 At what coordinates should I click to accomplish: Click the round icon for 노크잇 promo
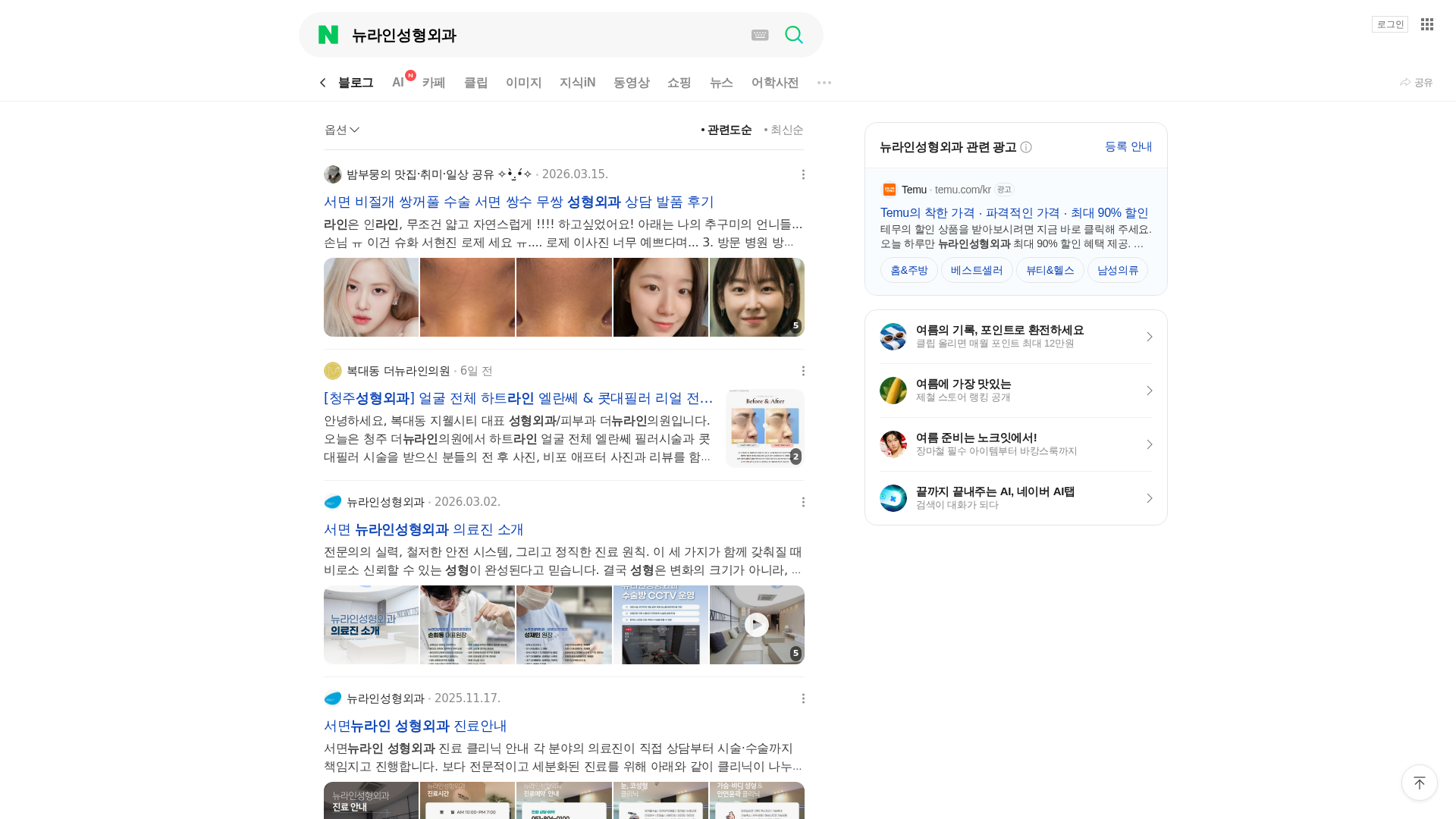[893, 444]
